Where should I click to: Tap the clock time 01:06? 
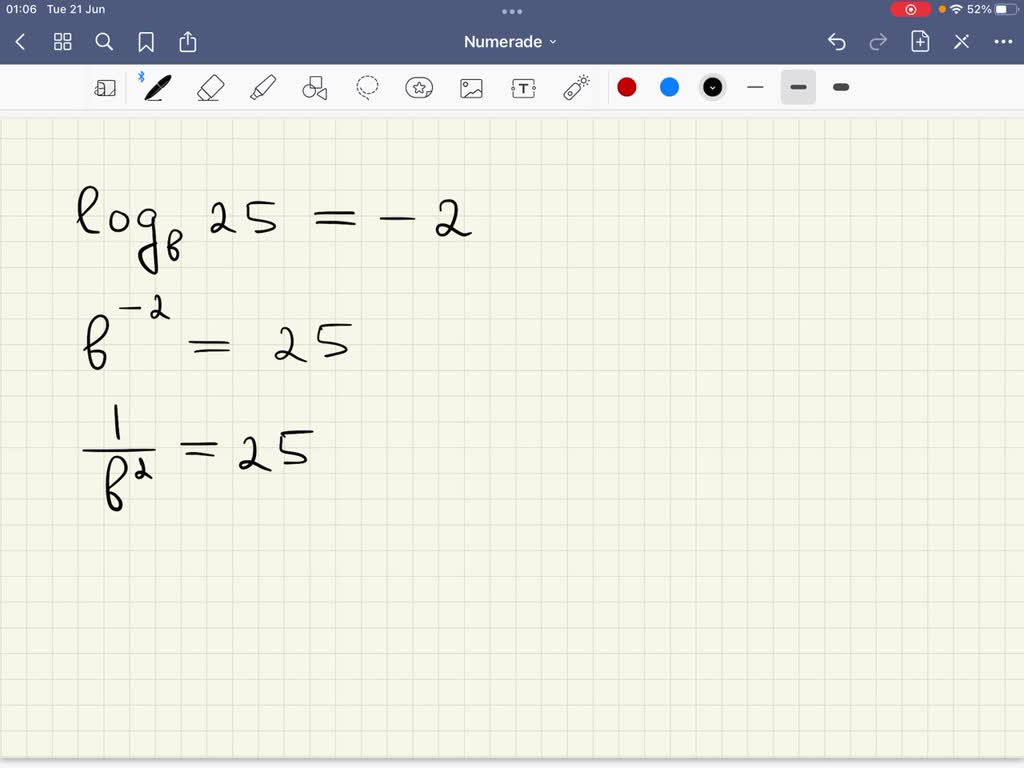(x=21, y=9)
